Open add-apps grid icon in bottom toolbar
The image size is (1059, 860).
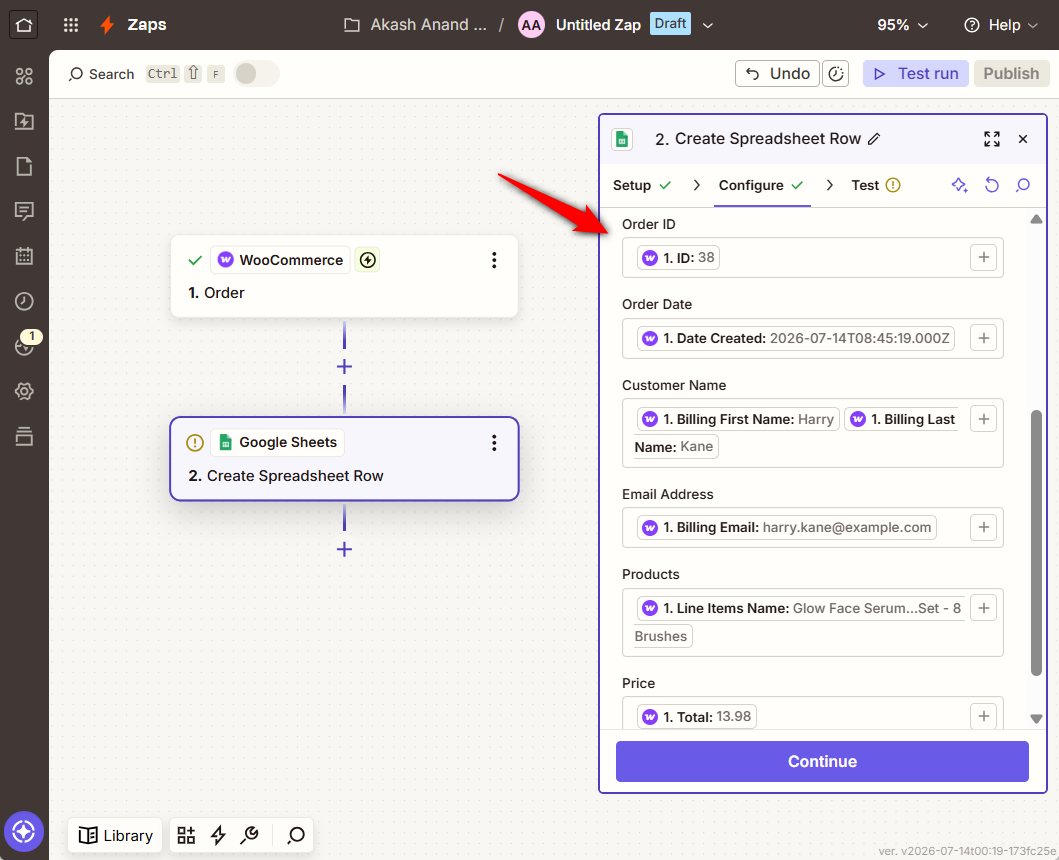(186, 835)
